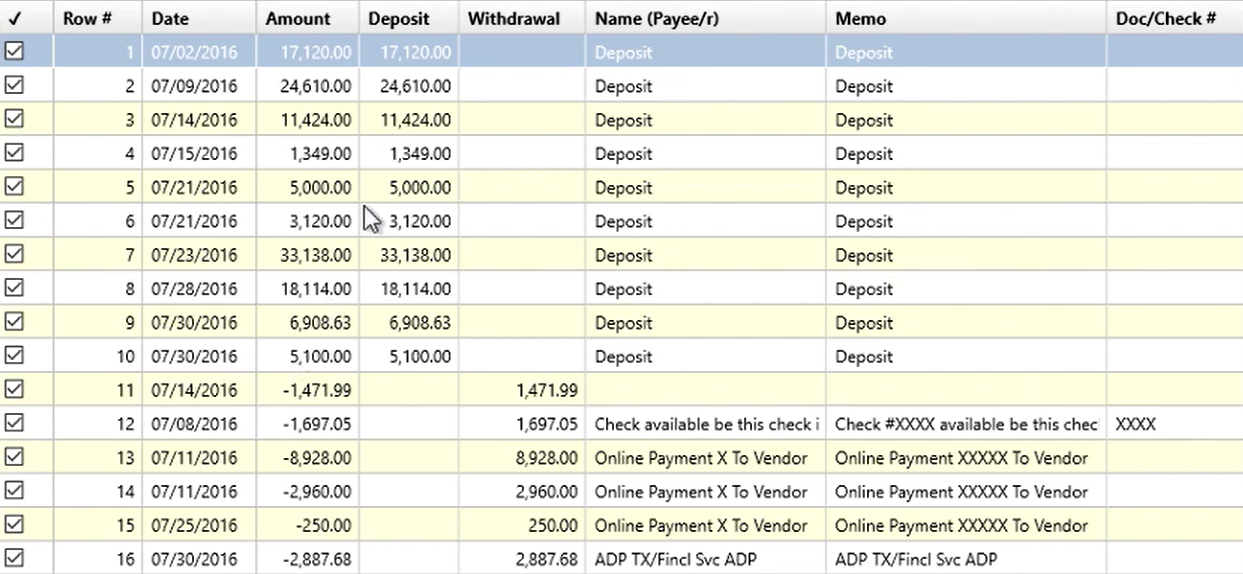
Task: Select the withdrawal cell 1,697.05
Action: click(522, 424)
